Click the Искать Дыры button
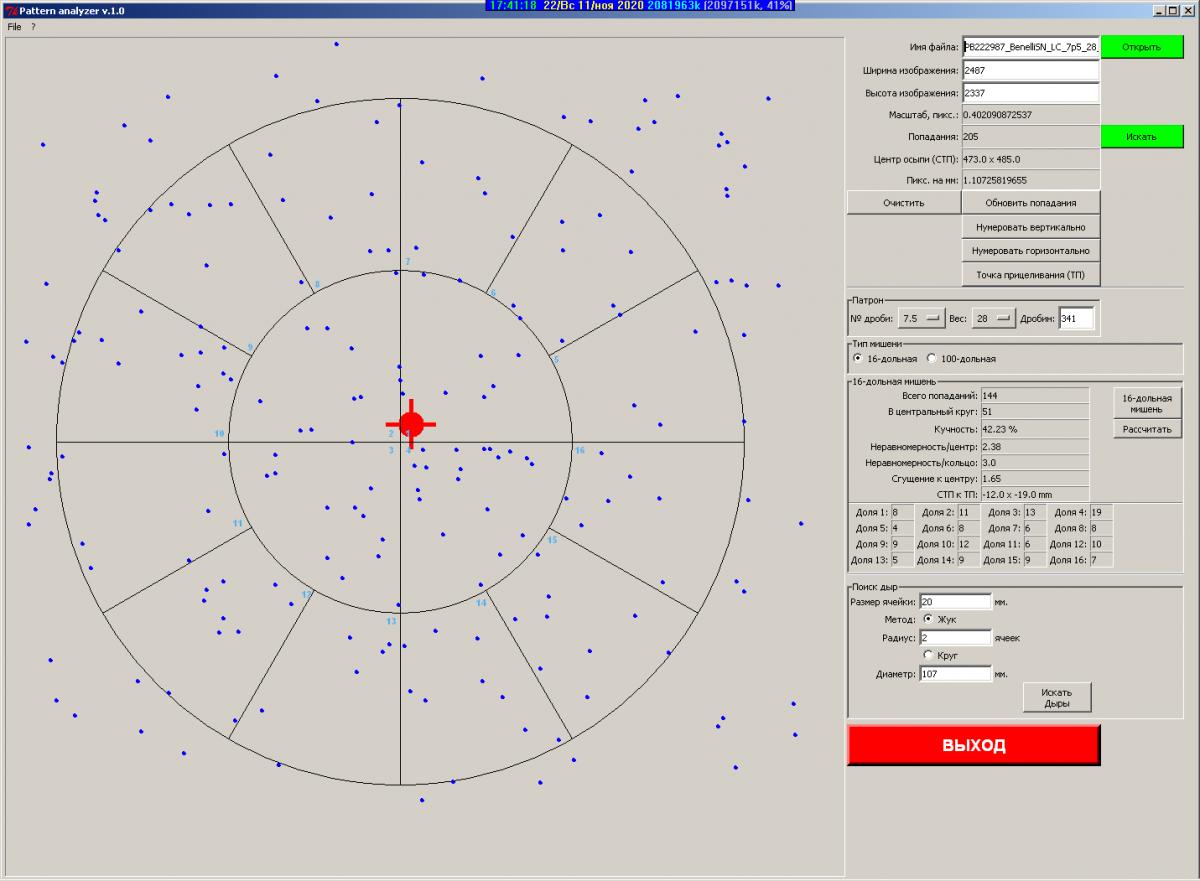The image size is (1200, 881). tap(1056, 697)
